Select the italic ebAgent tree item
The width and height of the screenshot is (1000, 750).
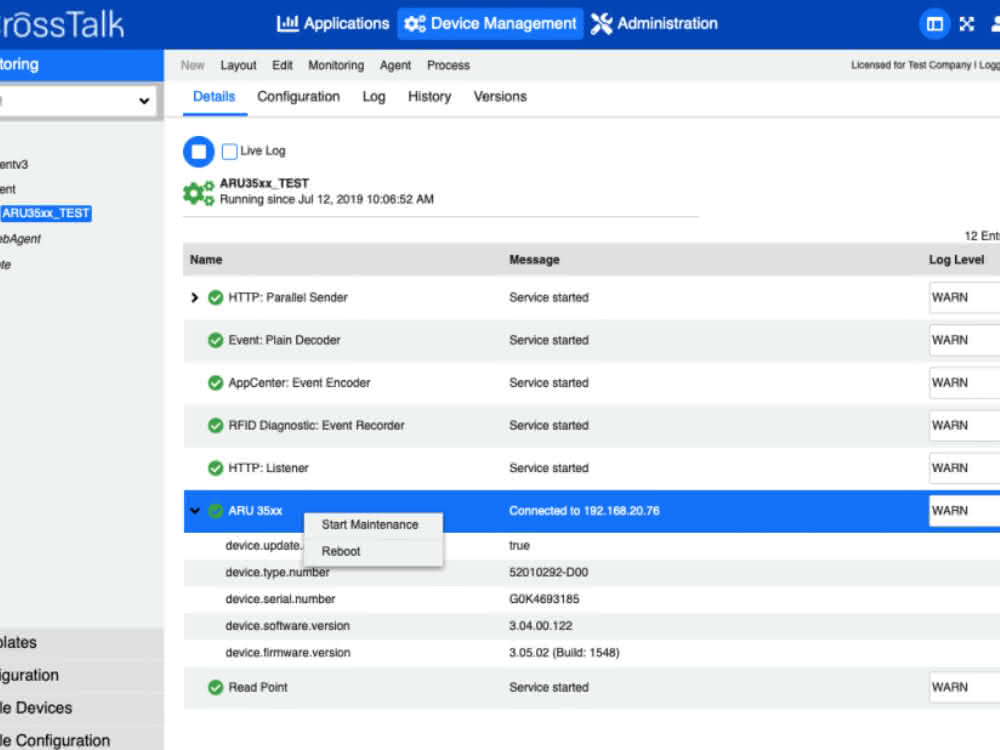20,239
